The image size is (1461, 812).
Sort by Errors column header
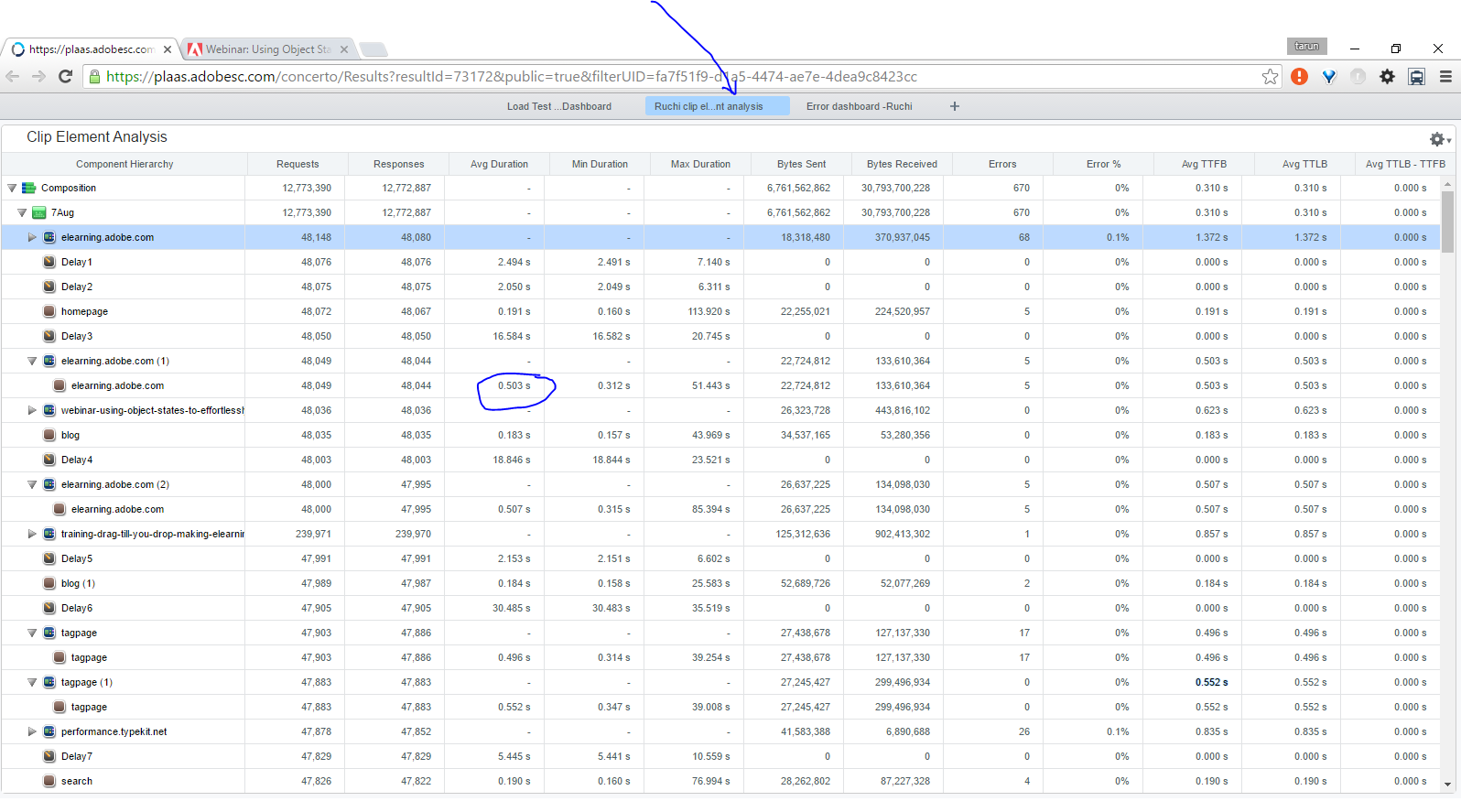click(1002, 165)
